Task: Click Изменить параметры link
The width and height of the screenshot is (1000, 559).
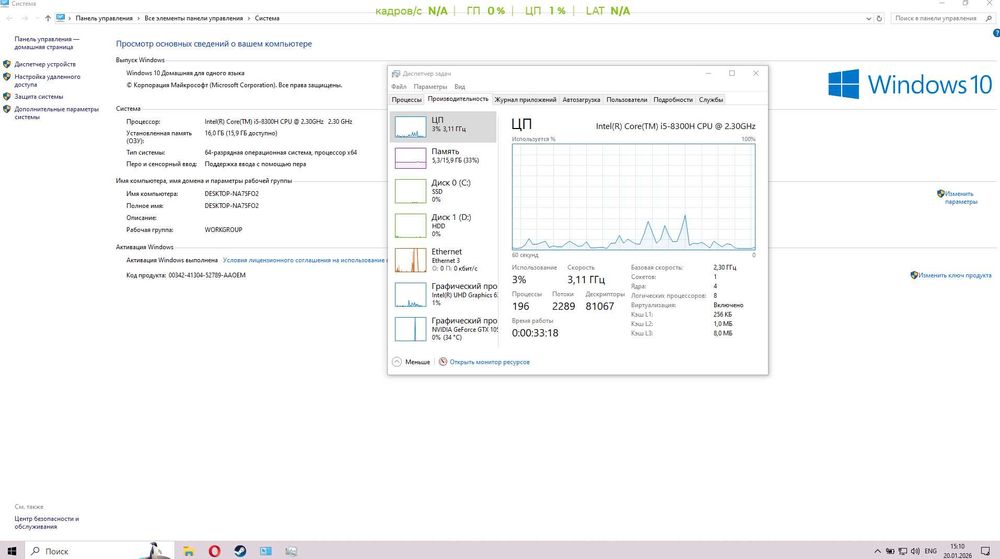Action: (960, 198)
